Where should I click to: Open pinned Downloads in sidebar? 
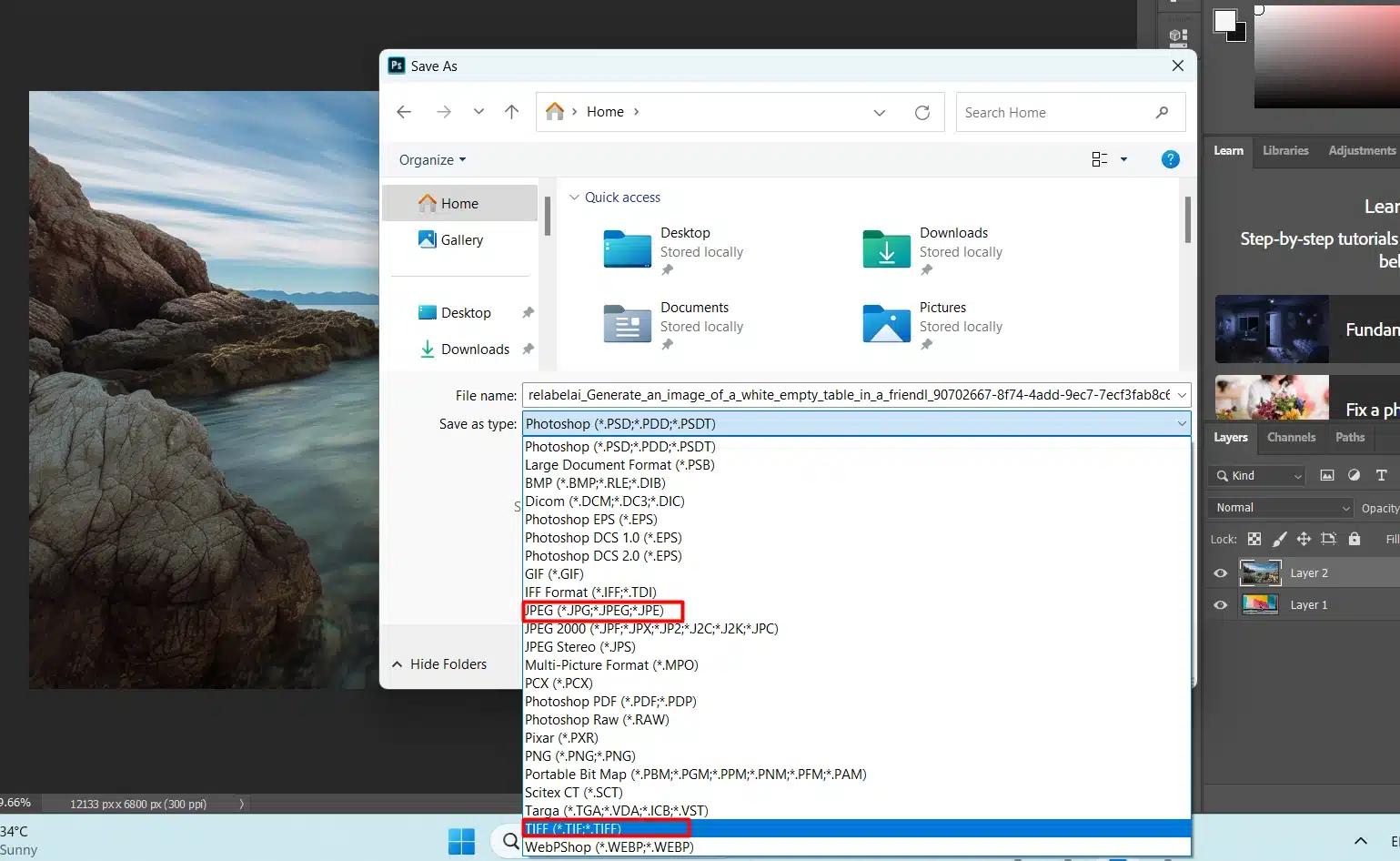point(460,349)
